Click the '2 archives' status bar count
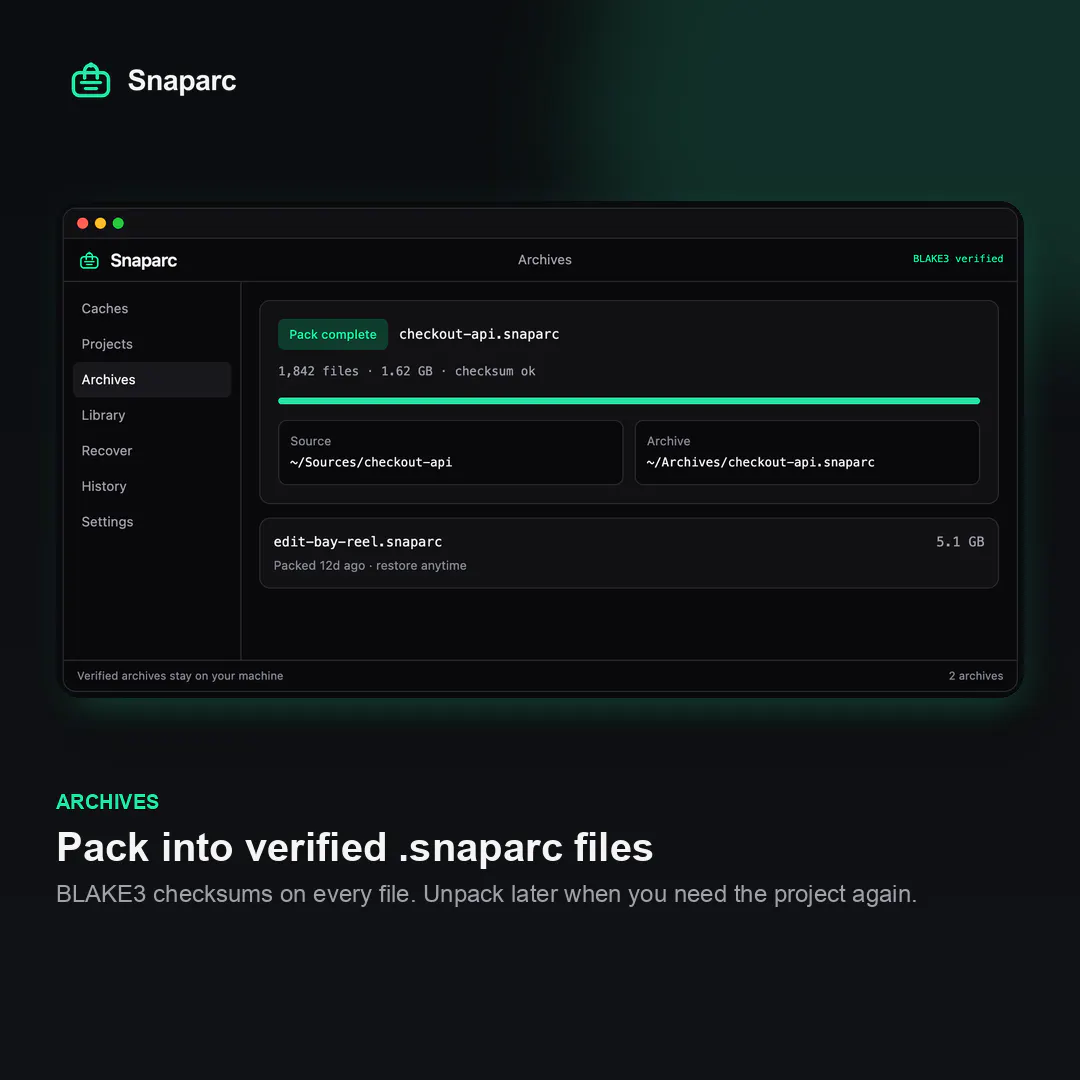 point(976,676)
